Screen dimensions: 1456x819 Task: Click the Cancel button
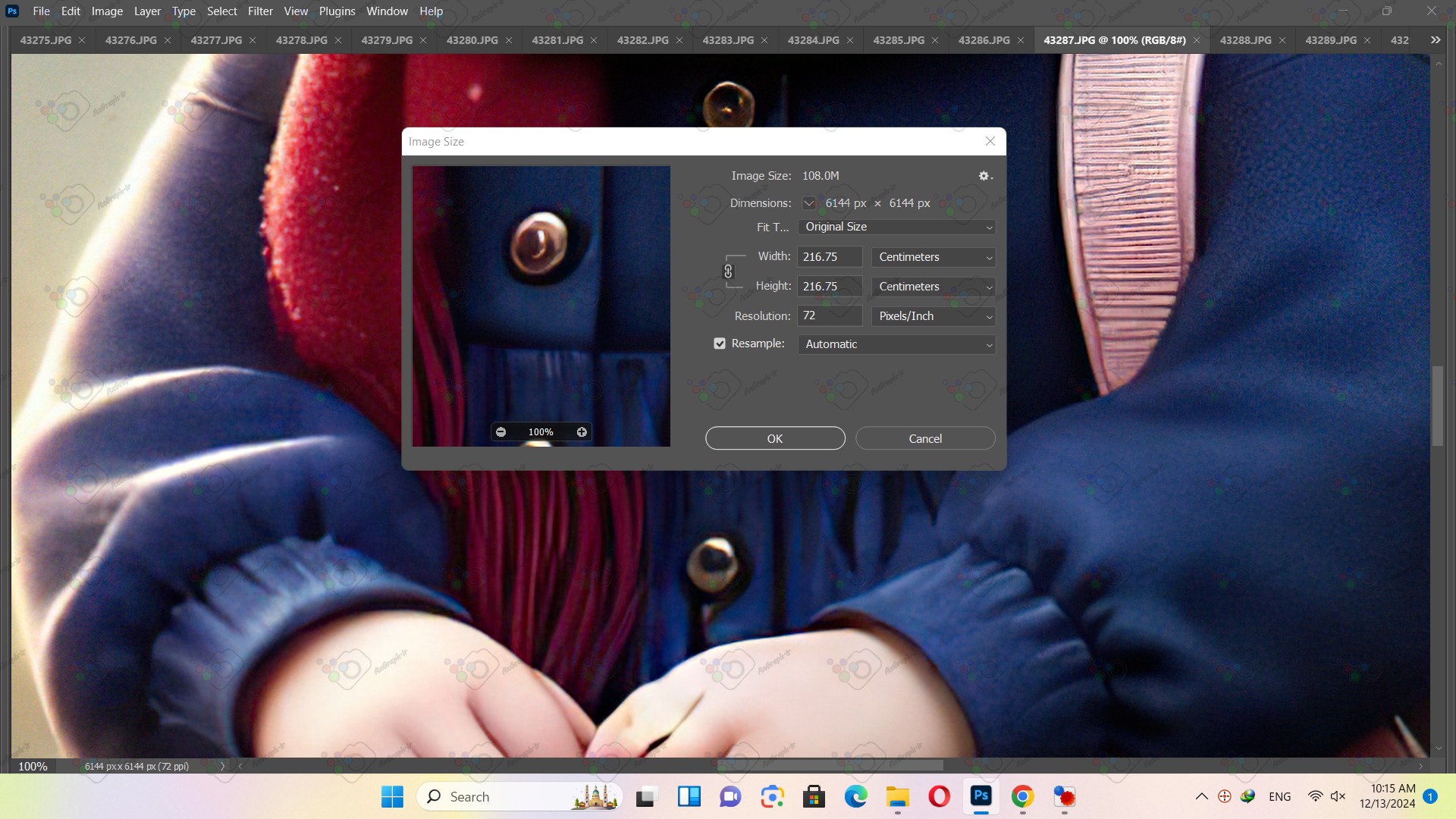point(925,438)
